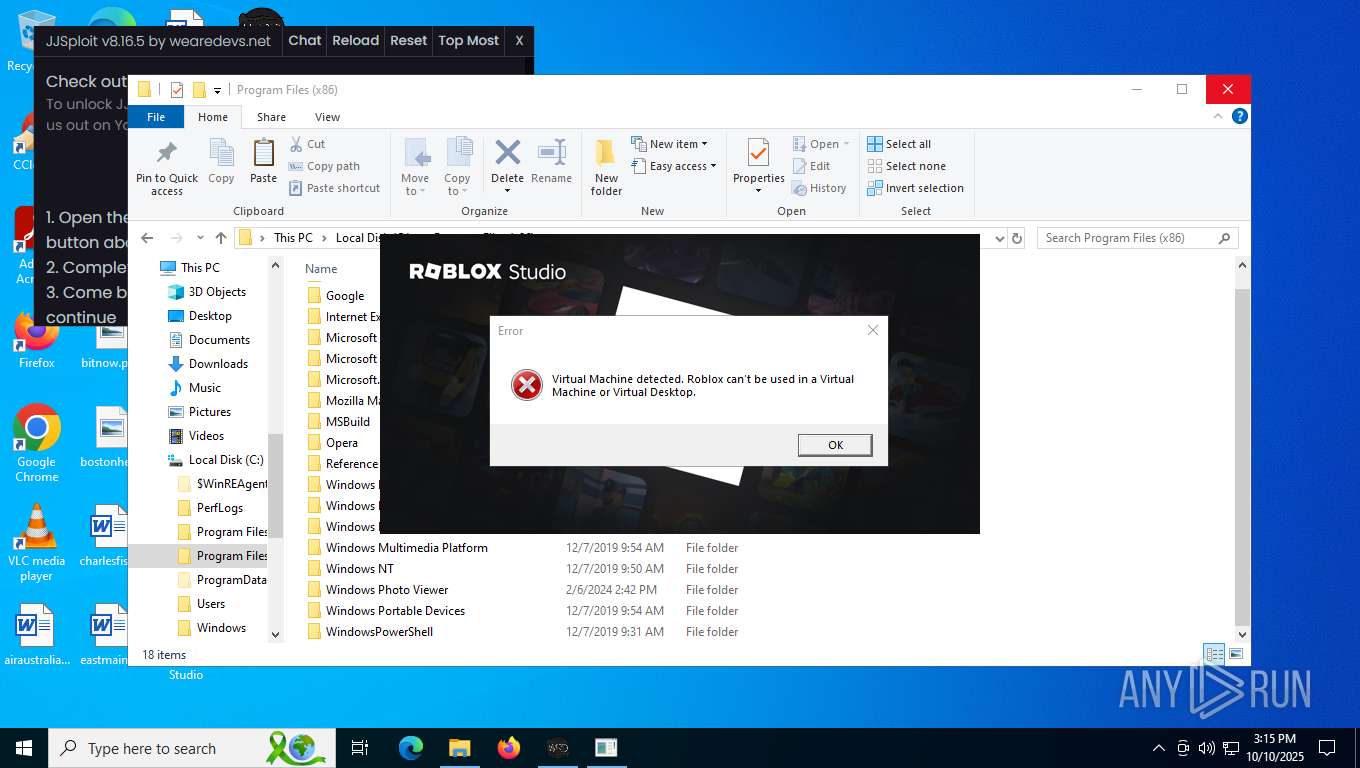Open the History item in ribbon
The height and width of the screenshot is (768, 1360).
tap(819, 188)
